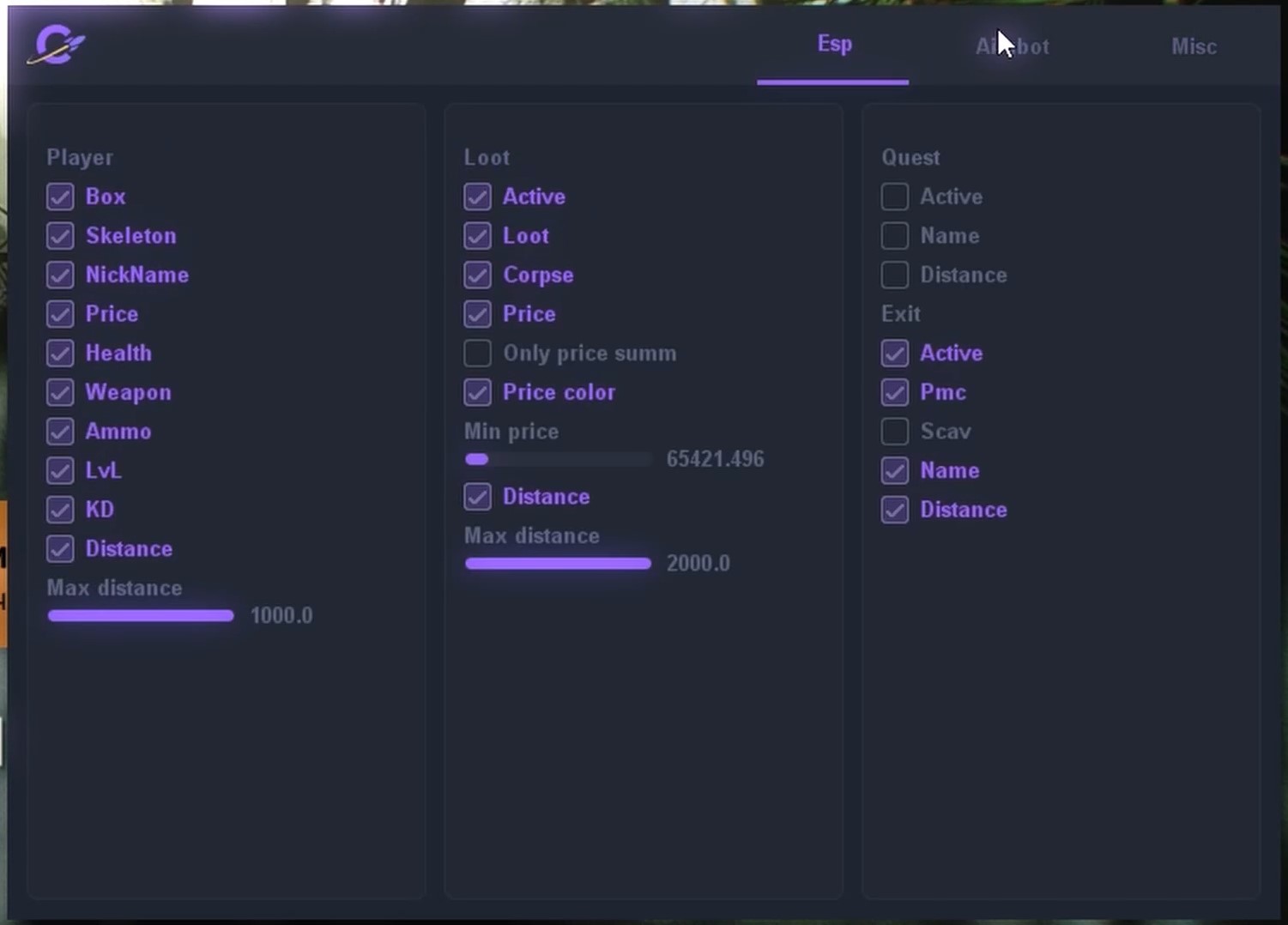The height and width of the screenshot is (925, 1288).
Task: Enable the Quest Active checkbox
Action: click(x=895, y=196)
